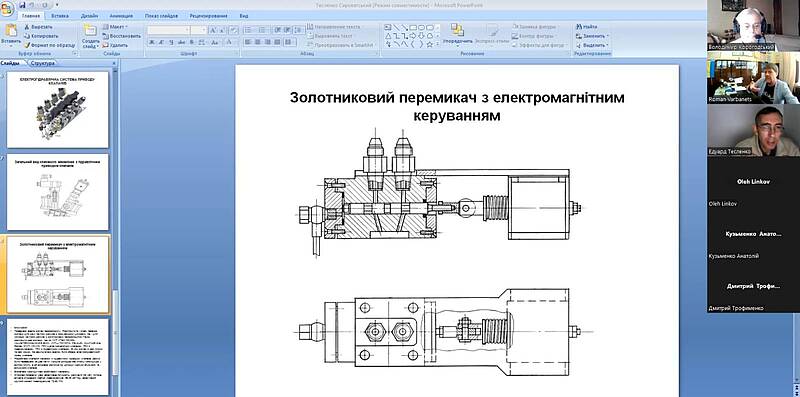The height and width of the screenshot is (397, 800).
Task: Save the presentation via quick access toolbar
Action: click(x=22, y=5)
